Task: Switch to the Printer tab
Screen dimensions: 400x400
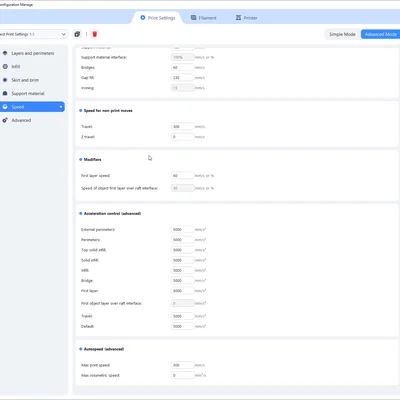Action: point(246,18)
